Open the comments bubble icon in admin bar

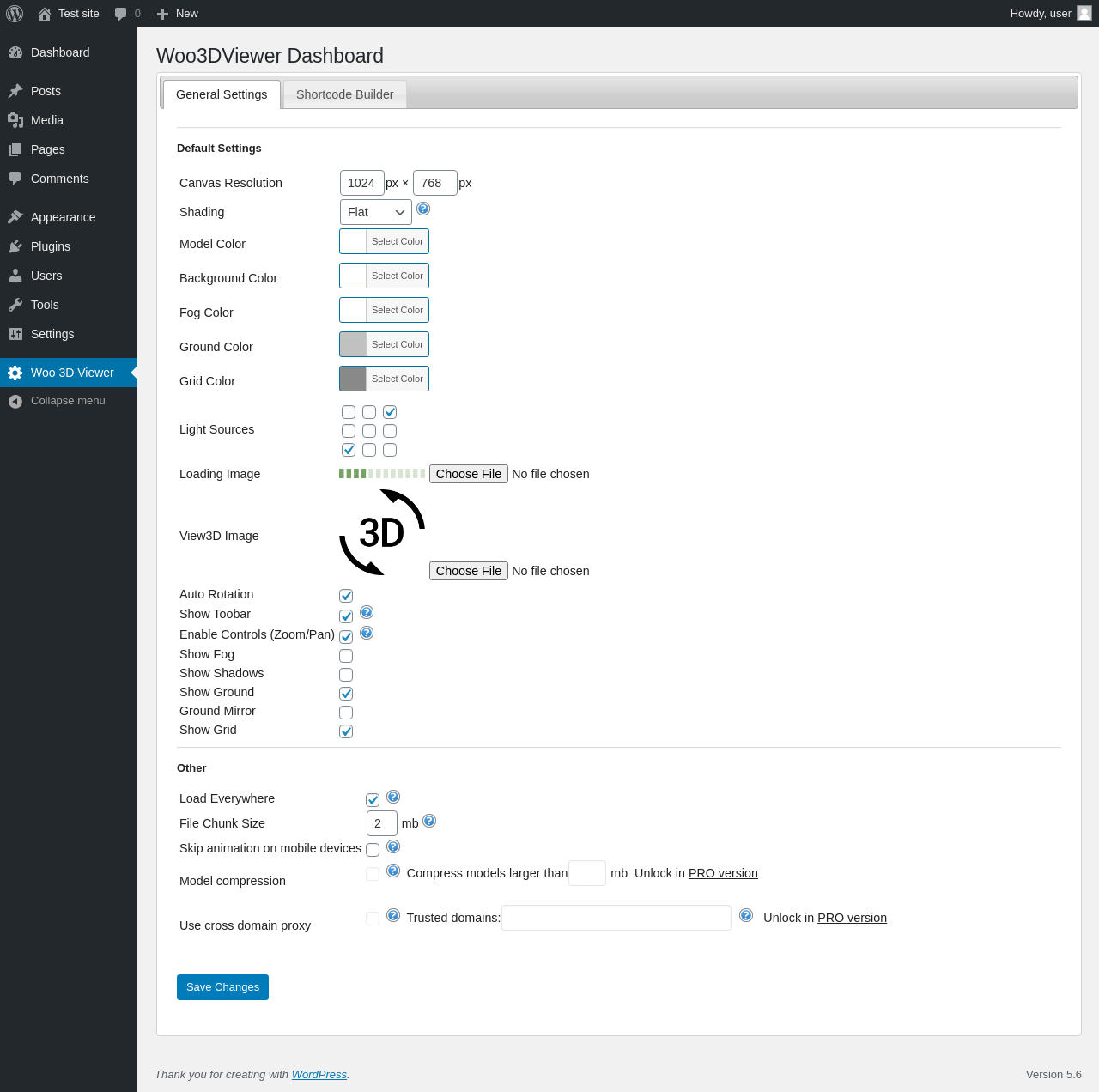click(121, 14)
